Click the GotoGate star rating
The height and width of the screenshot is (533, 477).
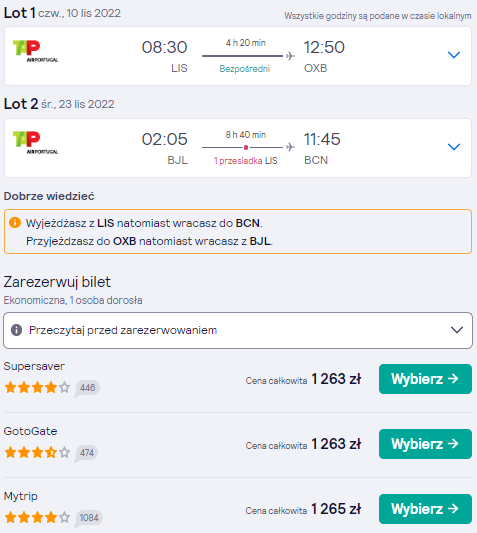[x=37, y=452]
